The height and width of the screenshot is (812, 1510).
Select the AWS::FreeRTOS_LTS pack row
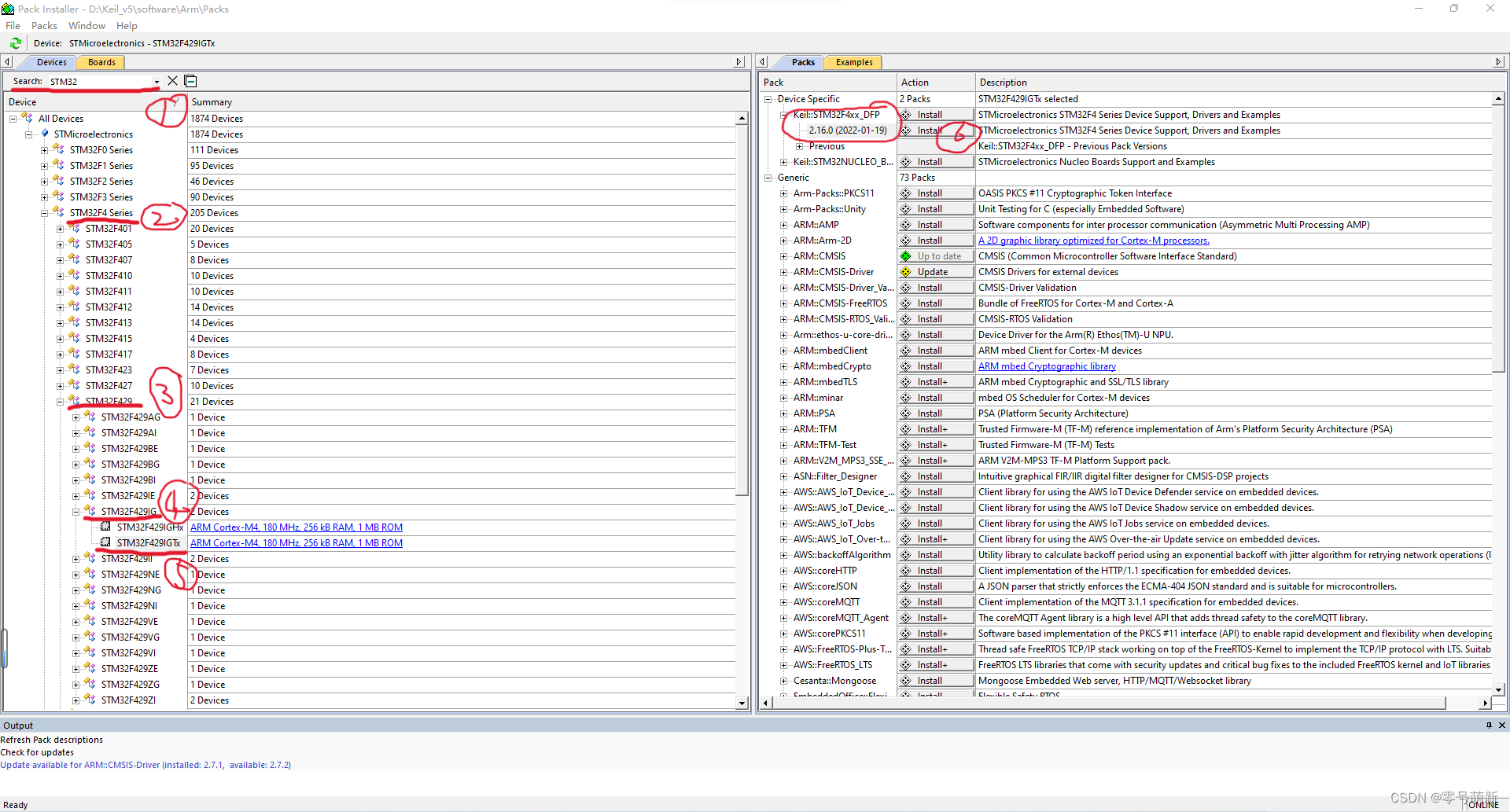(x=833, y=665)
